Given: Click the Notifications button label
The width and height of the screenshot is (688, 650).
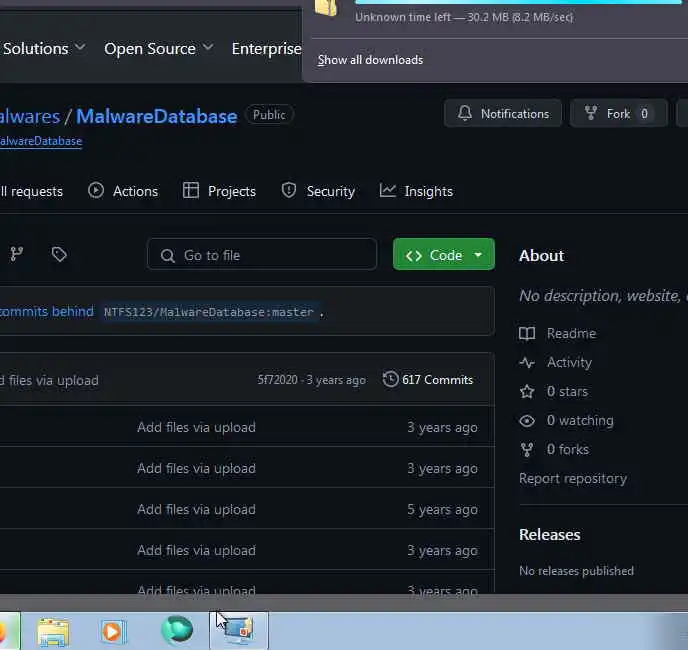Looking at the screenshot, I should (x=515, y=114).
